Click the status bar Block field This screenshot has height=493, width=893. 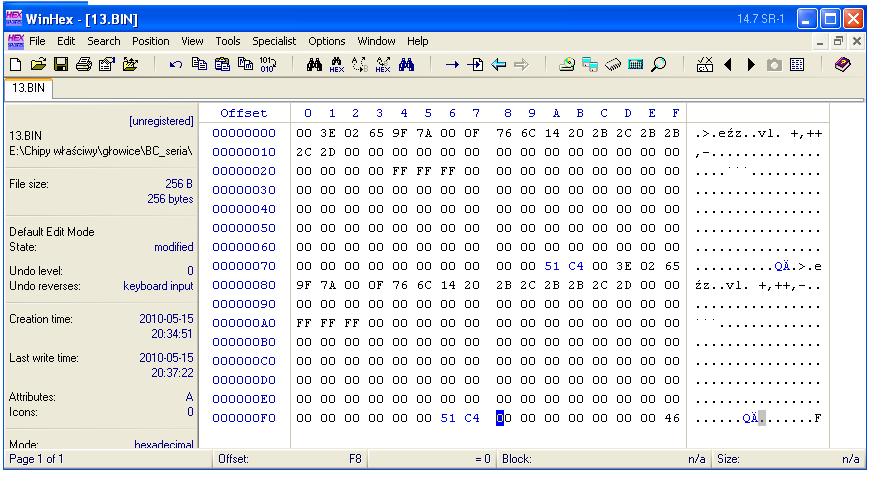[603, 459]
